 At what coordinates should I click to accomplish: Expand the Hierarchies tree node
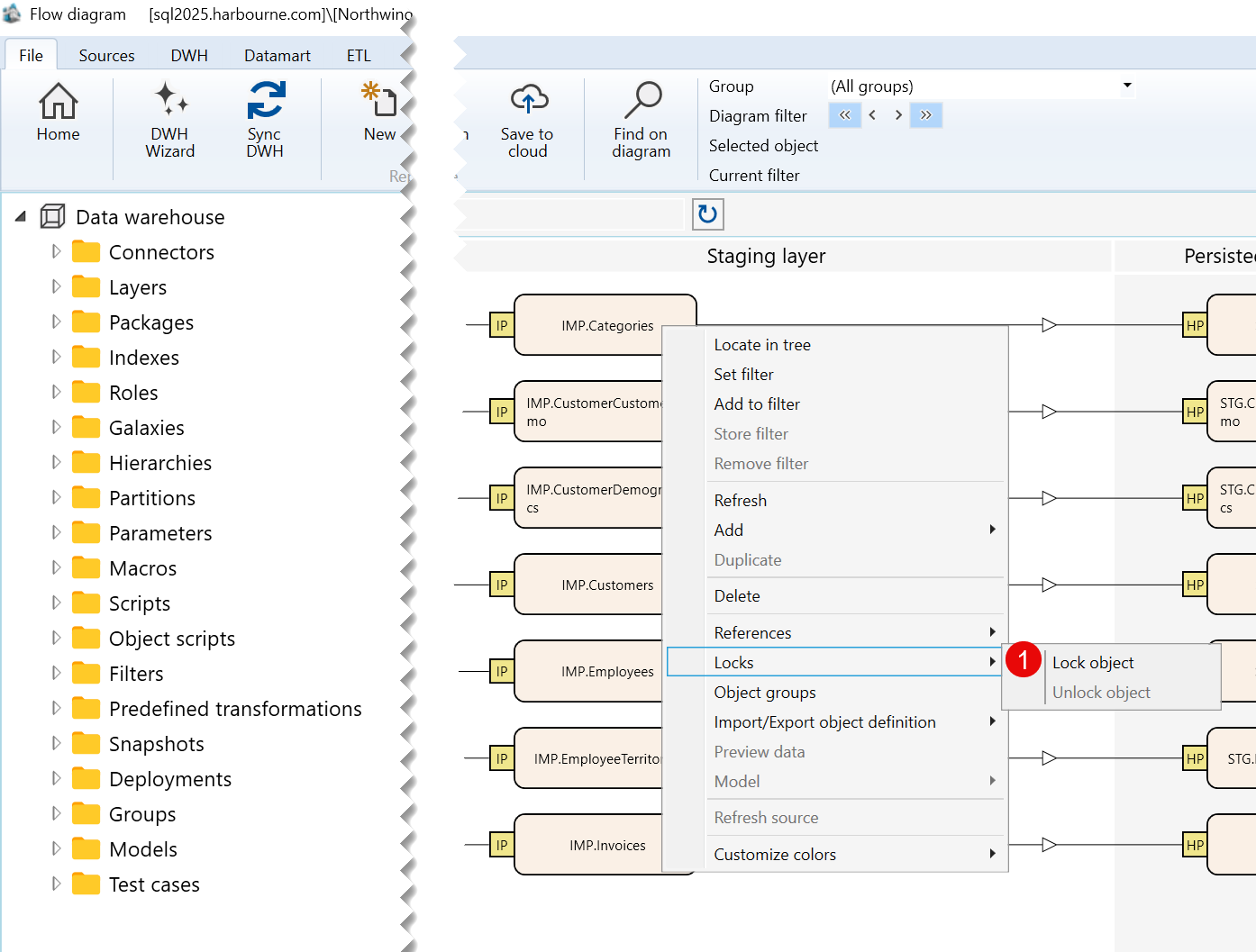coord(56,462)
